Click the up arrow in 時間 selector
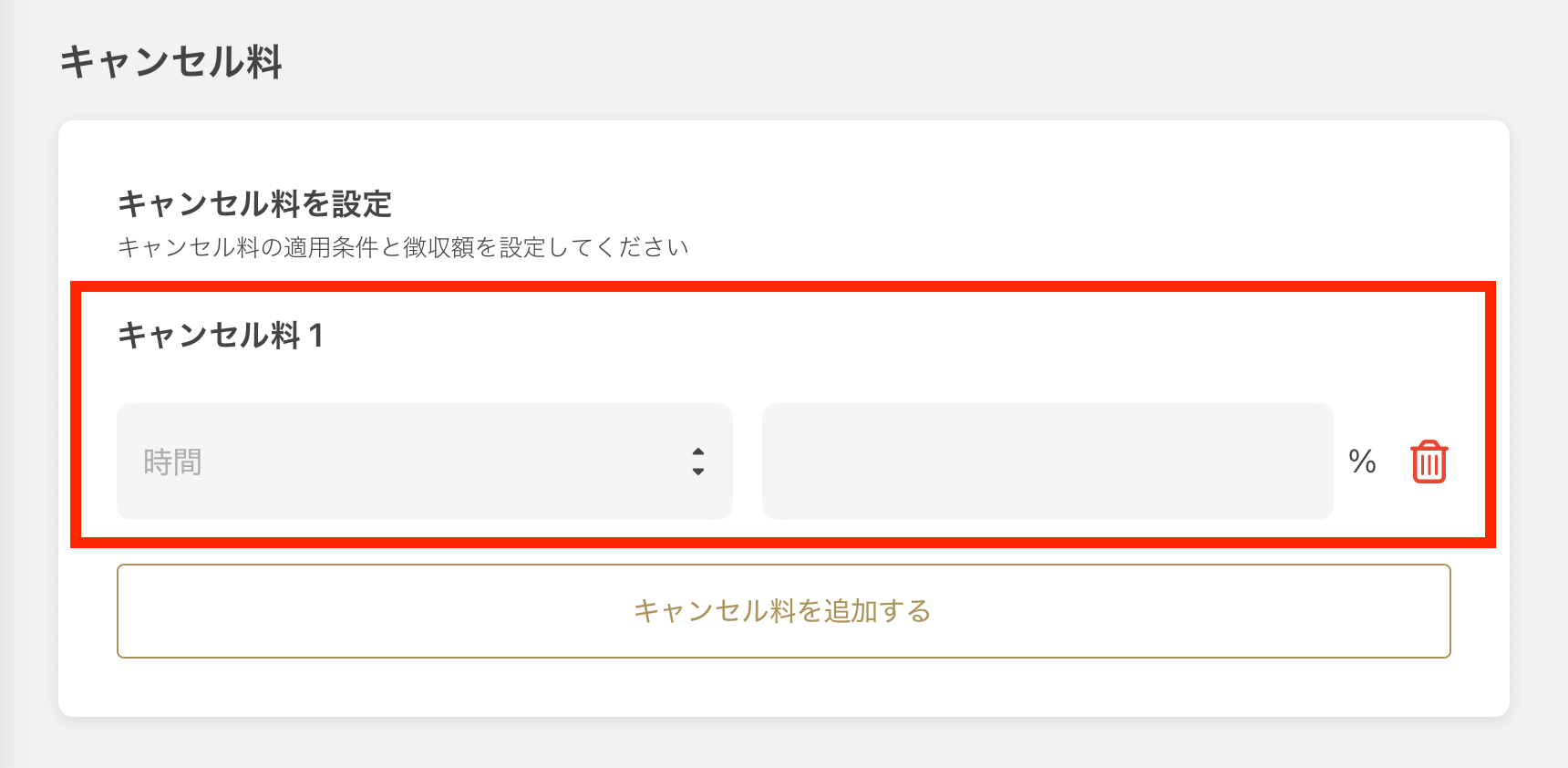This screenshot has height=768, width=1568. click(x=698, y=451)
